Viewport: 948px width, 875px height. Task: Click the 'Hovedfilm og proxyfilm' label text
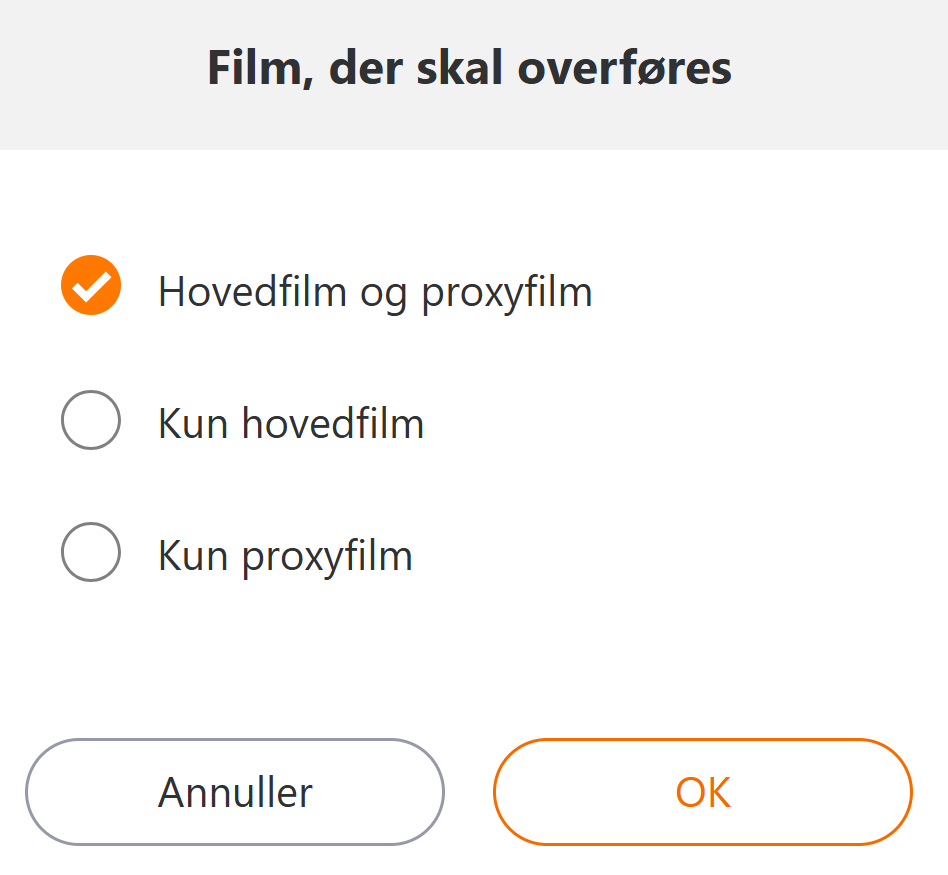[375, 292]
